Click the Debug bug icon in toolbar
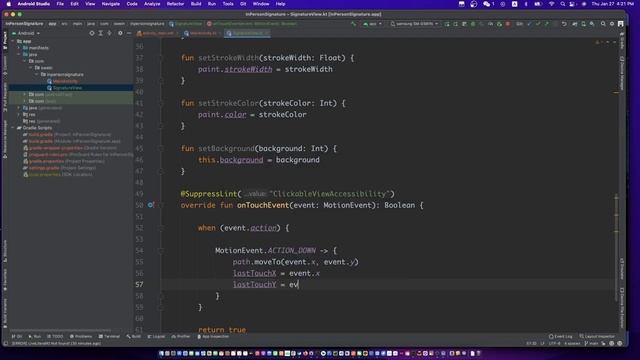Viewport: 640px width, 360px height. point(473,24)
